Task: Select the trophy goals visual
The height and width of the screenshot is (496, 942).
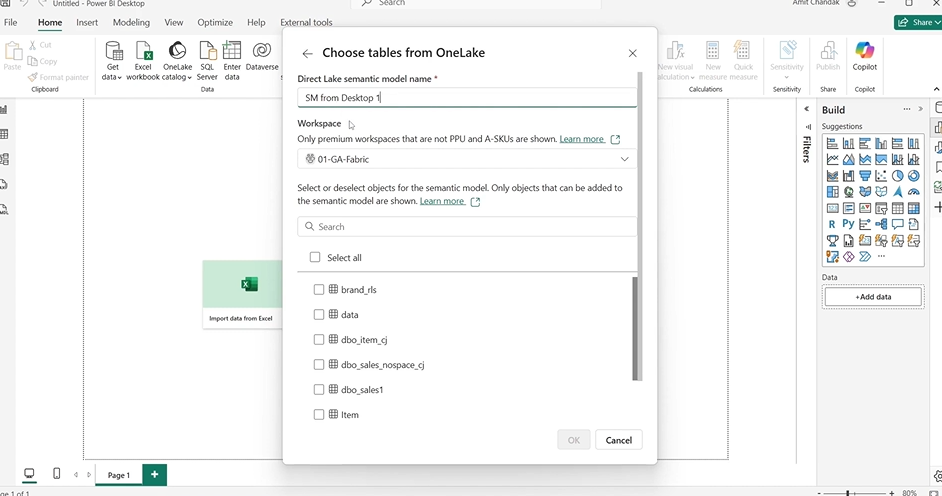Action: (x=832, y=241)
